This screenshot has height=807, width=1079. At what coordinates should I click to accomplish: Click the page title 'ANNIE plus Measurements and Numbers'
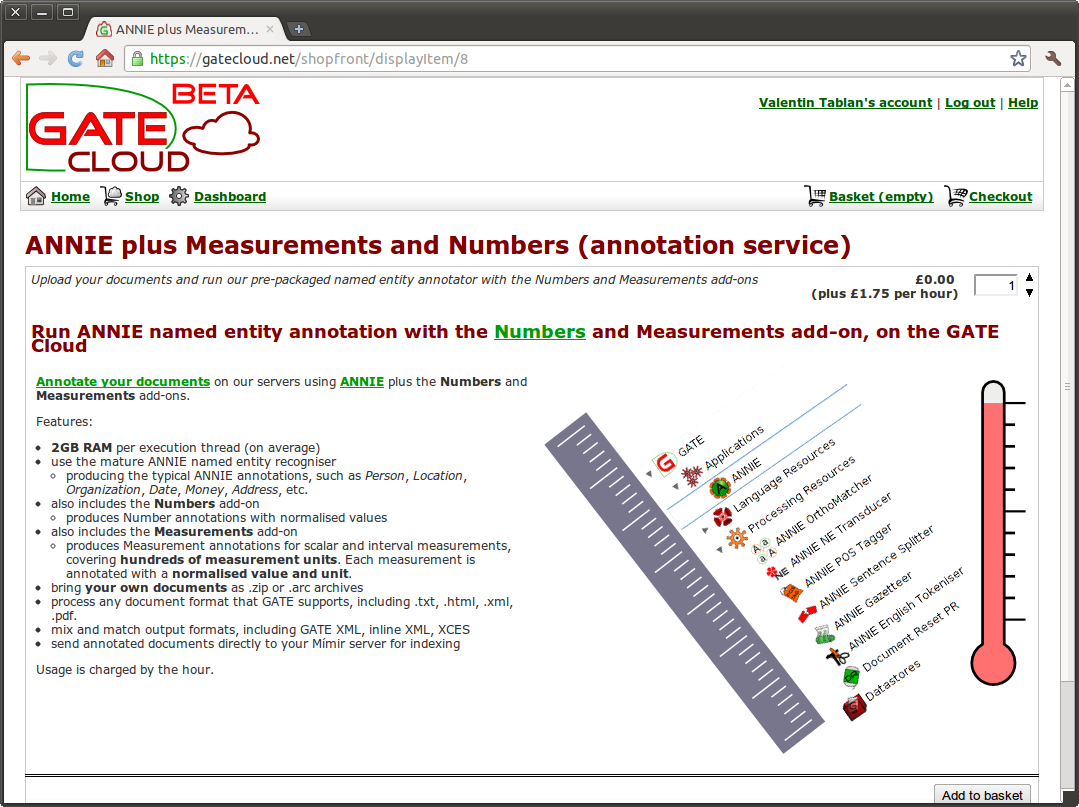pos(297,246)
